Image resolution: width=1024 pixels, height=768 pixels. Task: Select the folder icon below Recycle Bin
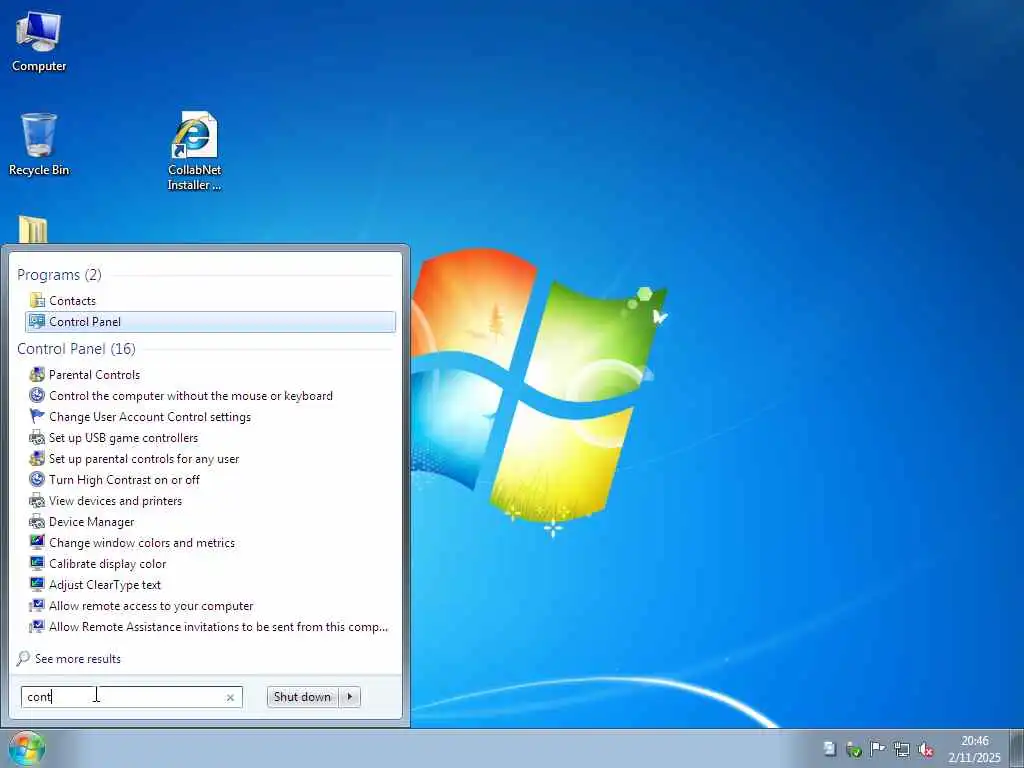(33, 229)
